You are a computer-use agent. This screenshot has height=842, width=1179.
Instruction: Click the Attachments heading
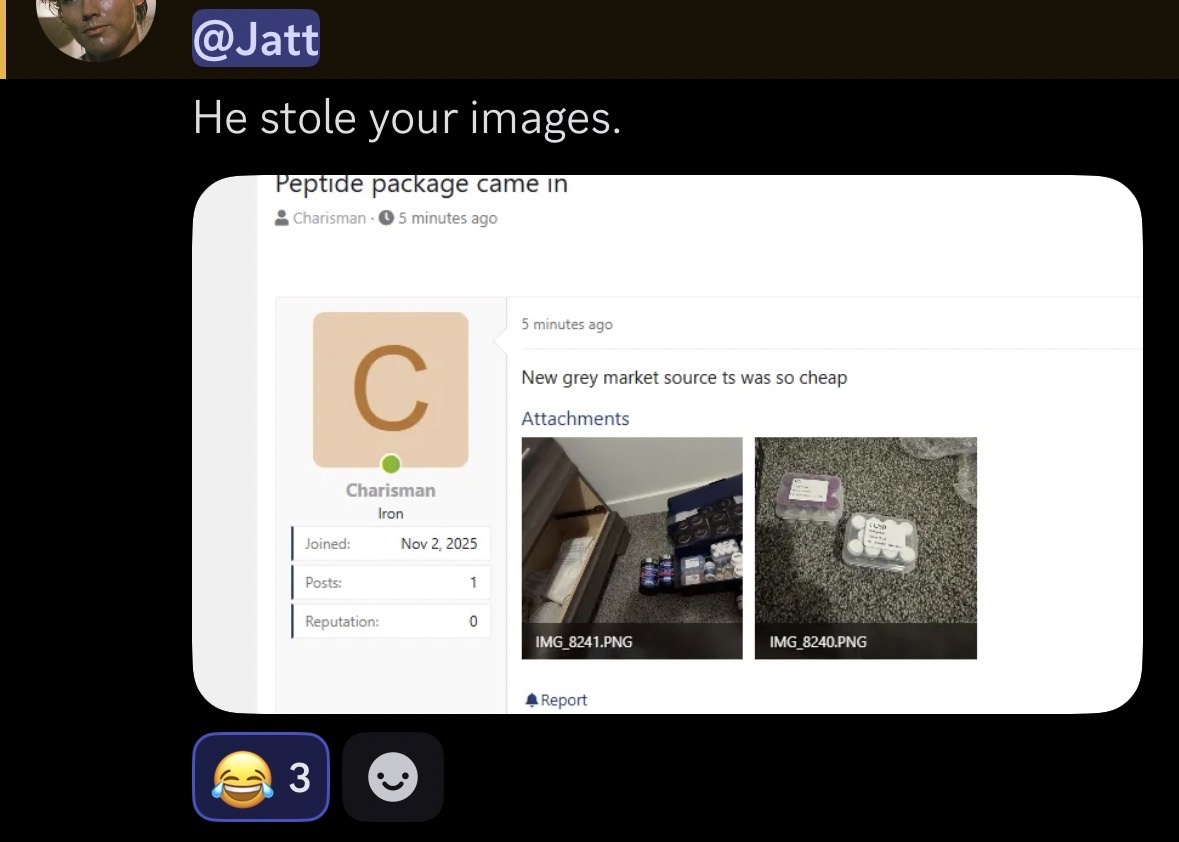coord(575,418)
